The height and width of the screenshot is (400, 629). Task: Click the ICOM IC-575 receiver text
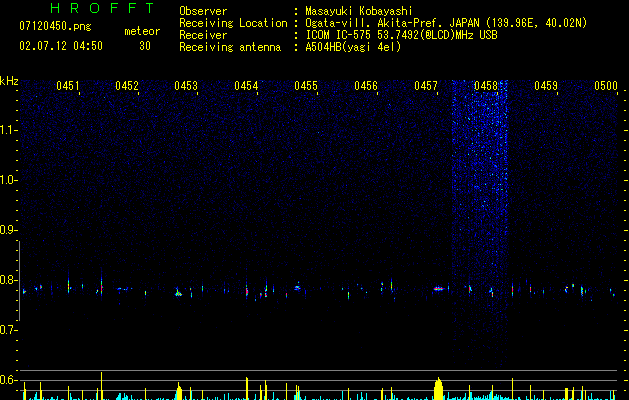[401, 35]
